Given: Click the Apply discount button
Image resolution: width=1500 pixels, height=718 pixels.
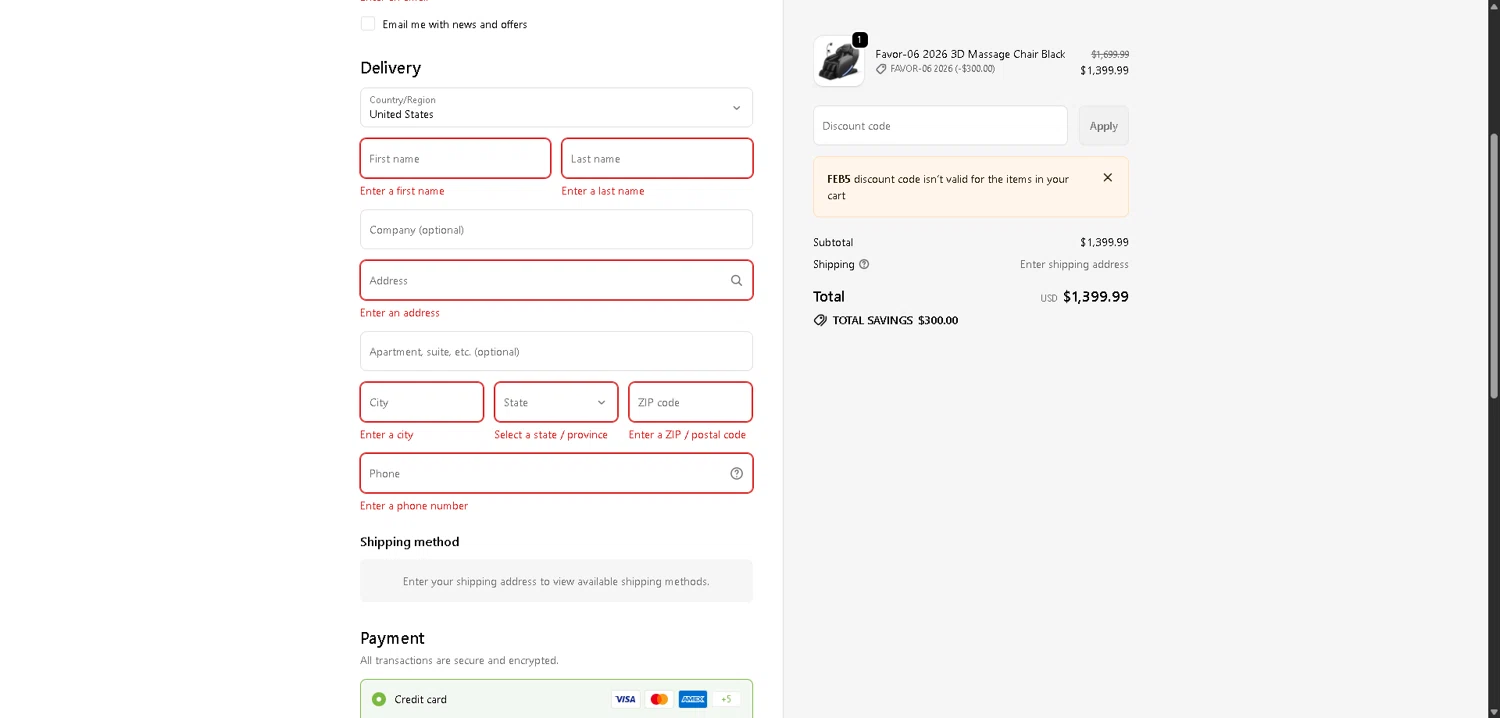Looking at the screenshot, I should click(x=1103, y=126).
